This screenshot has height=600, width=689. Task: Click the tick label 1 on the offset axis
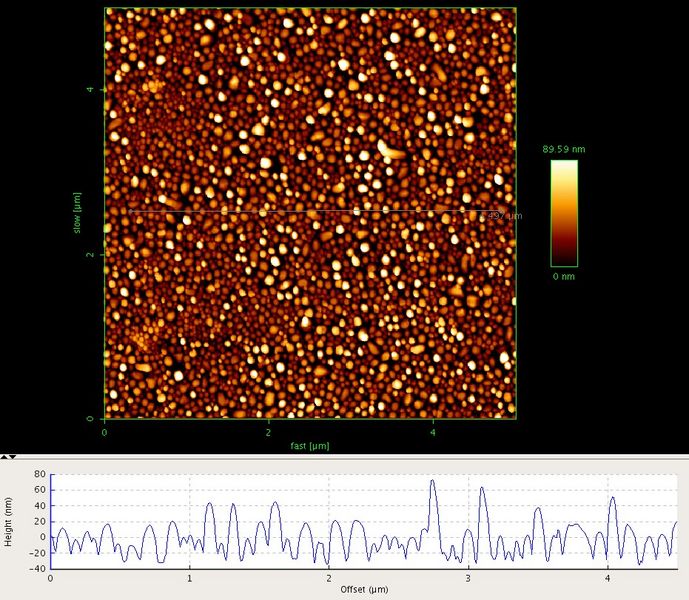tap(189, 578)
